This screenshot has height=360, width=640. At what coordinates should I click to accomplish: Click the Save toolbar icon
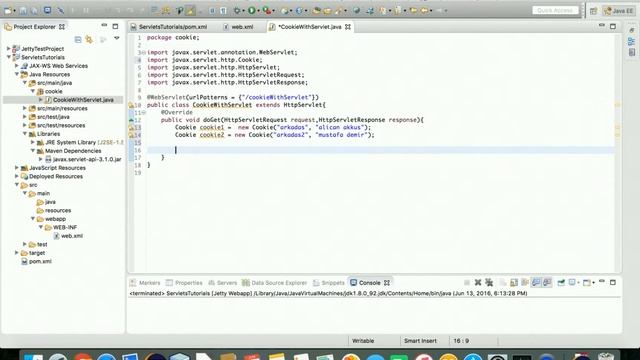click(x=23, y=11)
